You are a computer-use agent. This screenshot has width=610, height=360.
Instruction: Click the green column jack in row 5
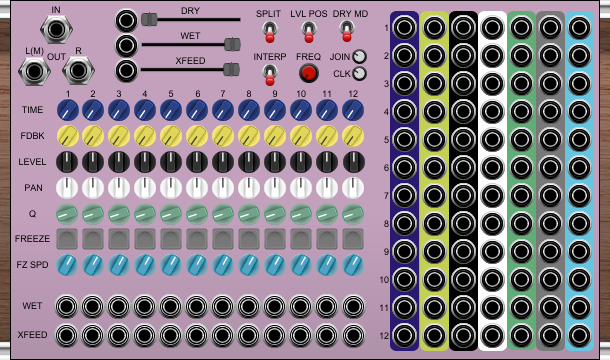click(x=521, y=140)
